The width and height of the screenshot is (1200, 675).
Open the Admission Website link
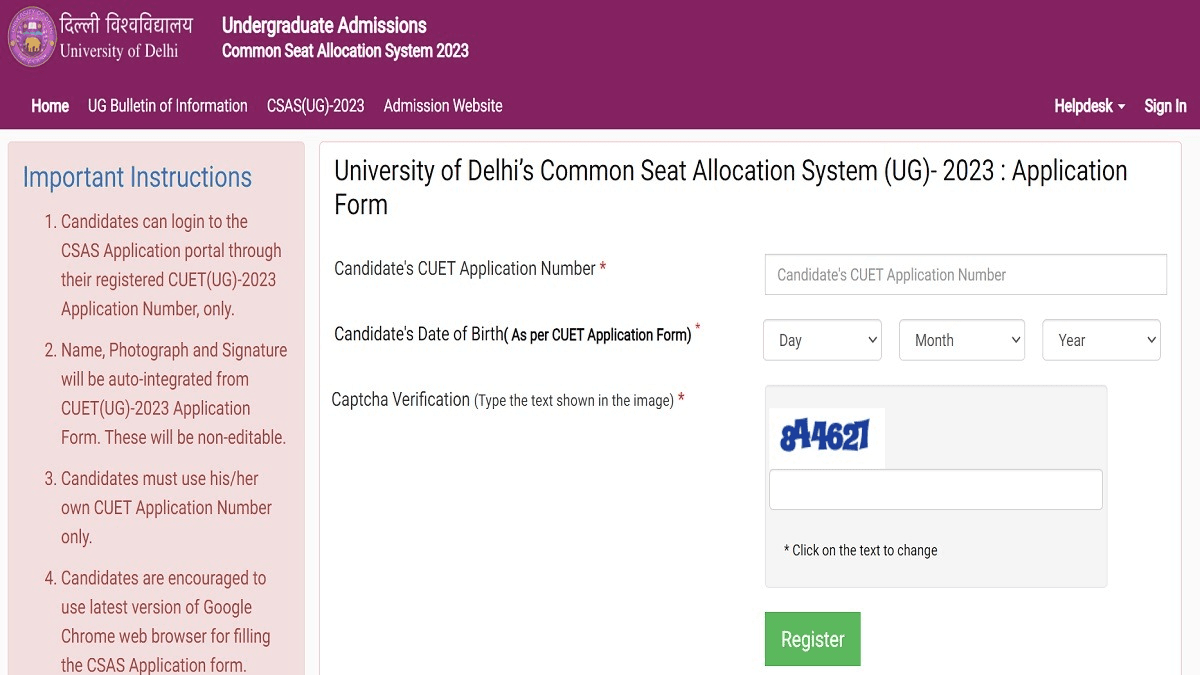443,106
